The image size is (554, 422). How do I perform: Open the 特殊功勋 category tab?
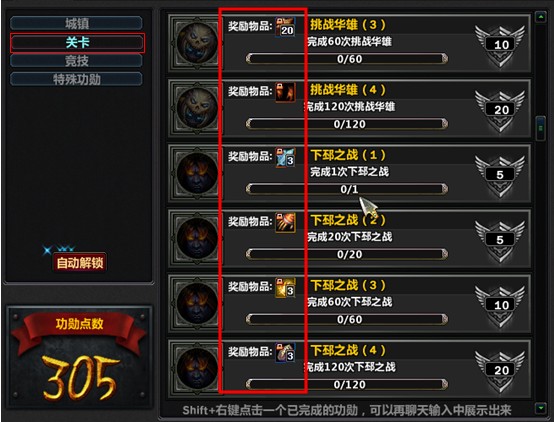(77, 79)
